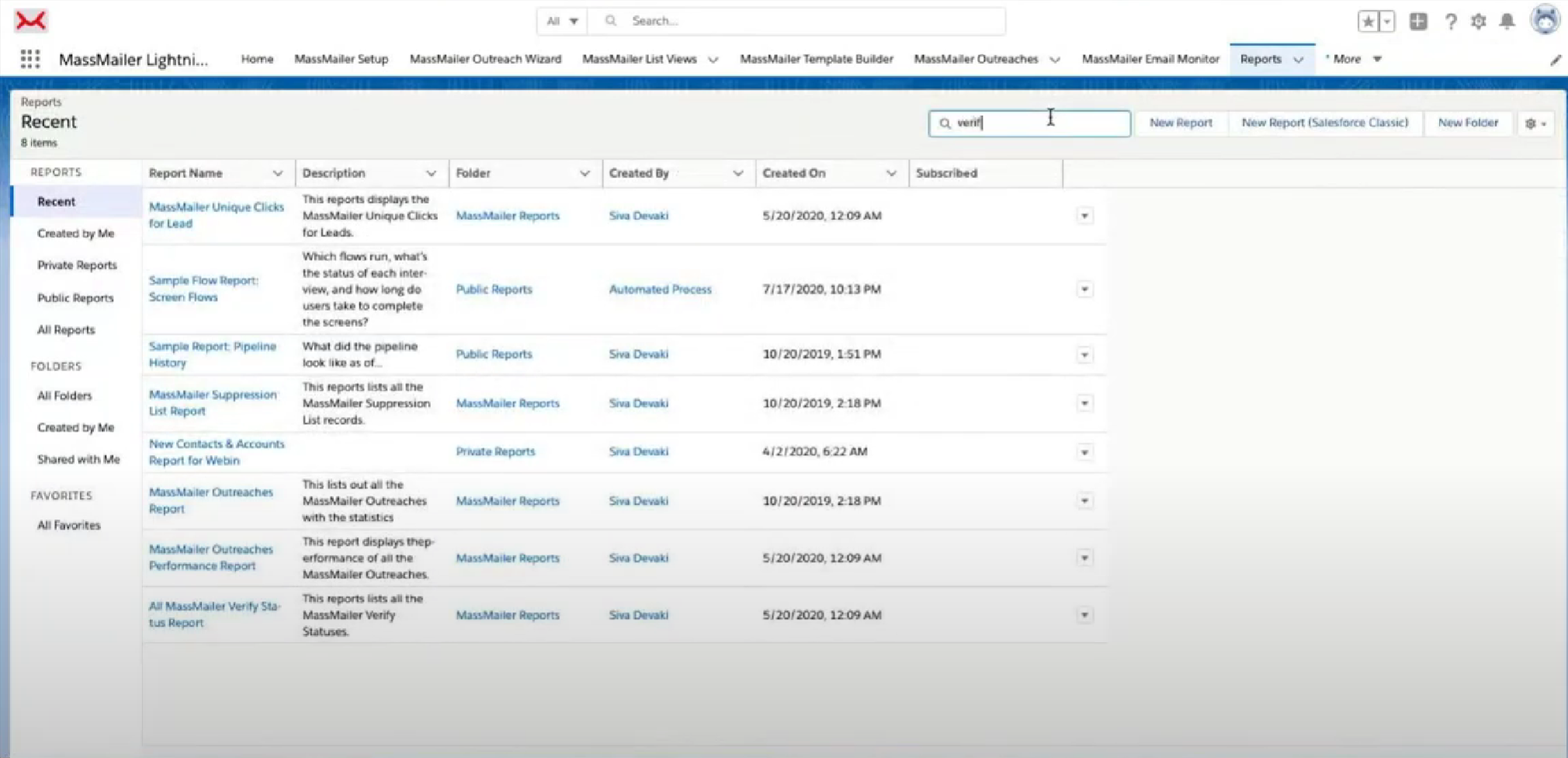Image resolution: width=1568 pixels, height=758 pixels.
Task: Open the Favorites star icon
Action: (x=1368, y=22)
